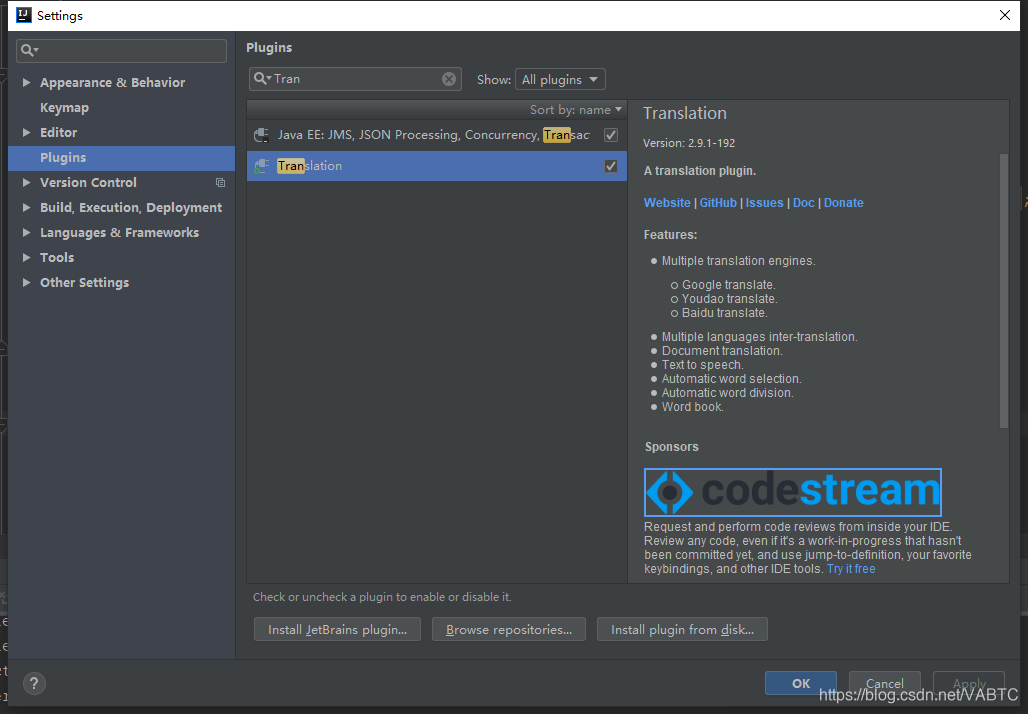The width and height of the screenshot is (1028, 714).
Task: Click Browse repositories button
Action: pos(509,629)
